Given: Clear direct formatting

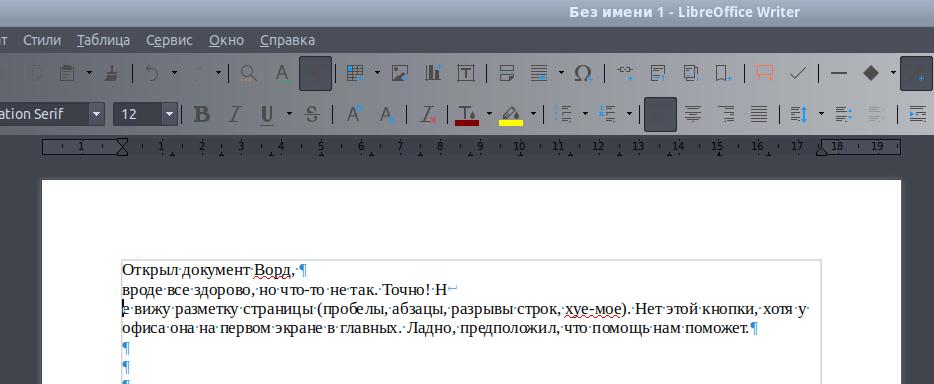Looking at the screenshot, I should [x=428, y=114].
